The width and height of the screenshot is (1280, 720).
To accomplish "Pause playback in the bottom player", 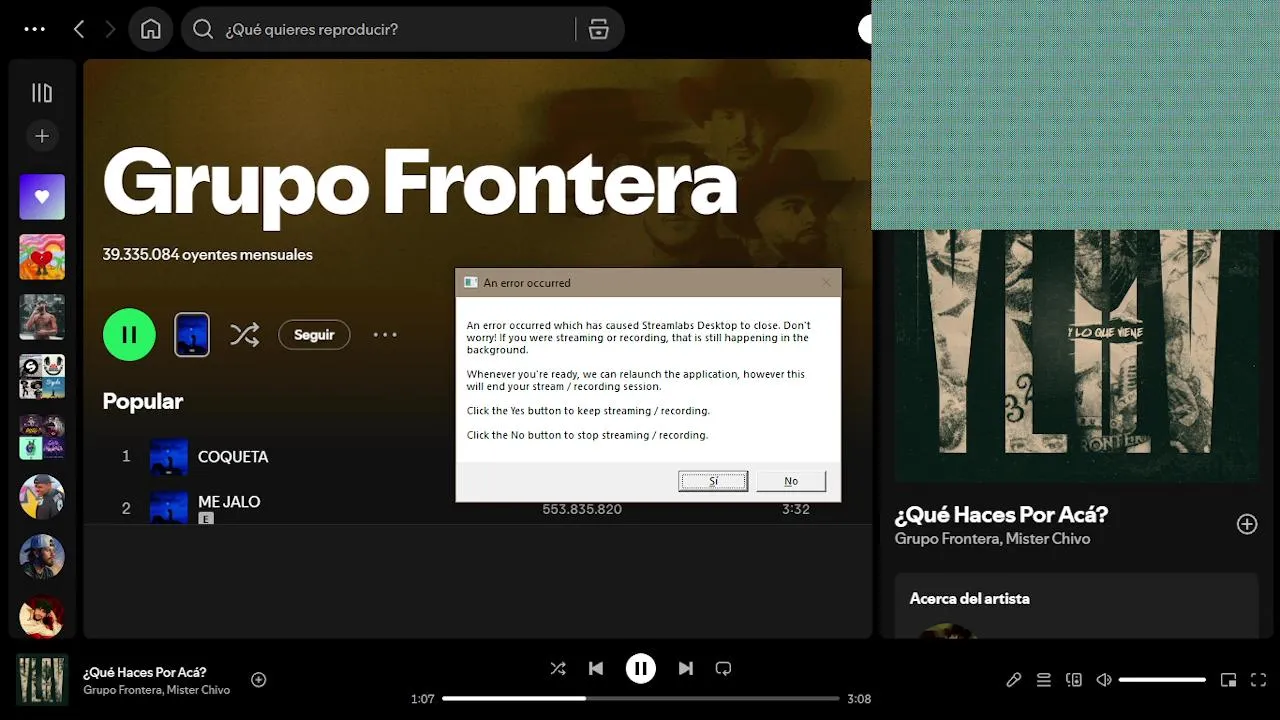I will (x=641, y=668).
